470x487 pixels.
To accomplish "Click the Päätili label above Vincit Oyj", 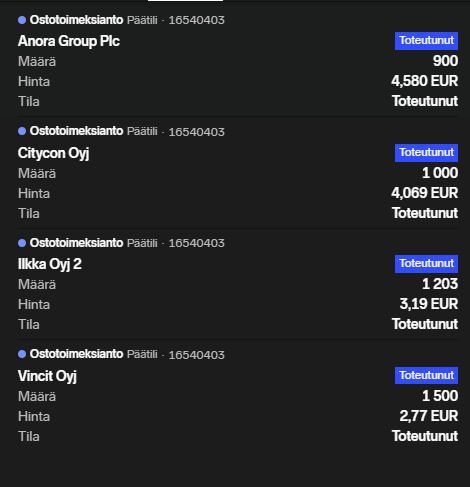I will pos(142,354).
